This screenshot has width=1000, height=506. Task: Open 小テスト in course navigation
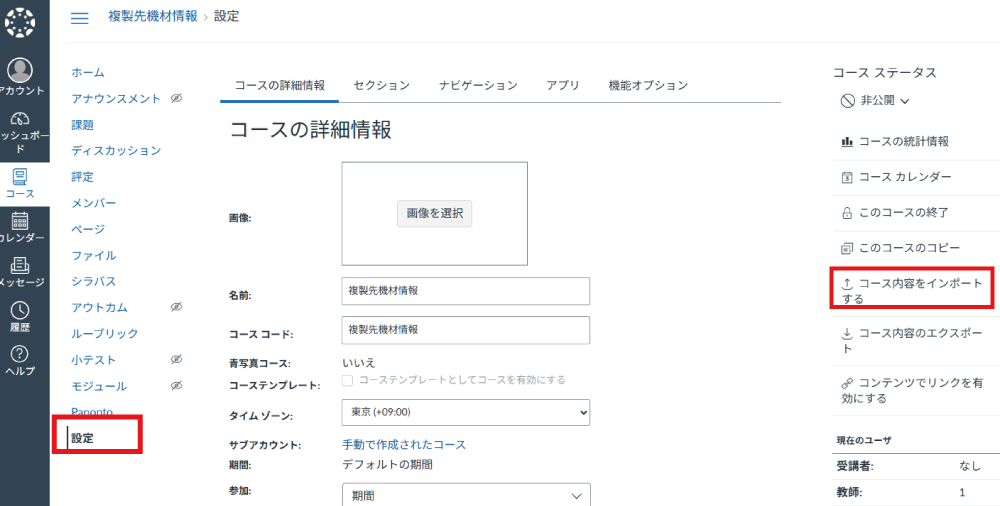click(x=94, y=360)
